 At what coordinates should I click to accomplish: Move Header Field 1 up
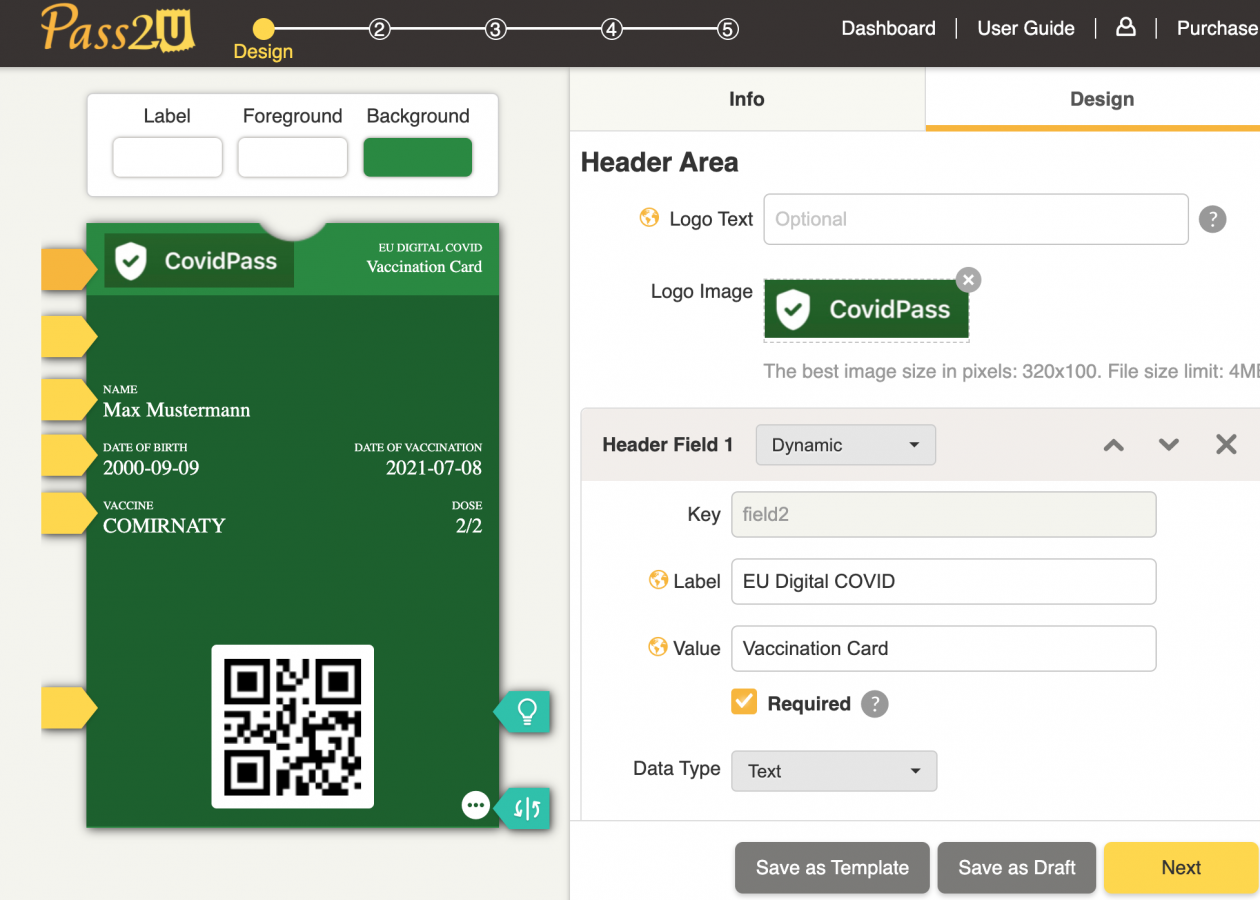pos(1113,445)
